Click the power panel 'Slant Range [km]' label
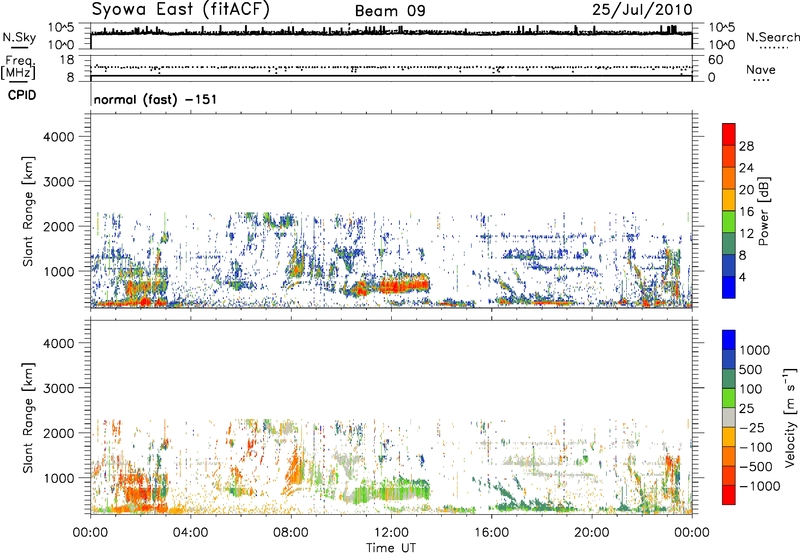800x554 pixels. 28,211
